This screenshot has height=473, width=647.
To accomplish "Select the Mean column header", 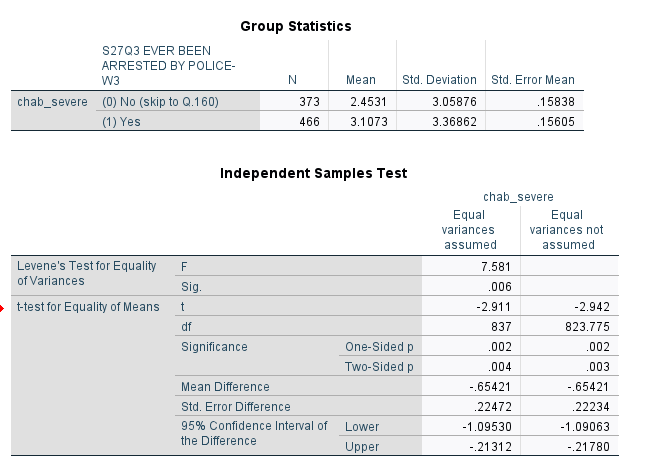I will pyautogui.click(x=361, y=80).
